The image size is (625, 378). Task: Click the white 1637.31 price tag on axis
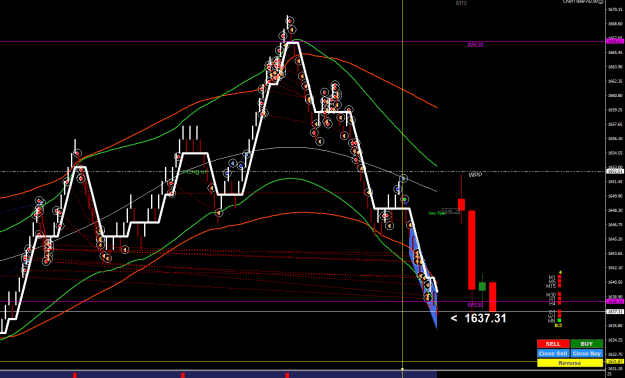(615, 311)
